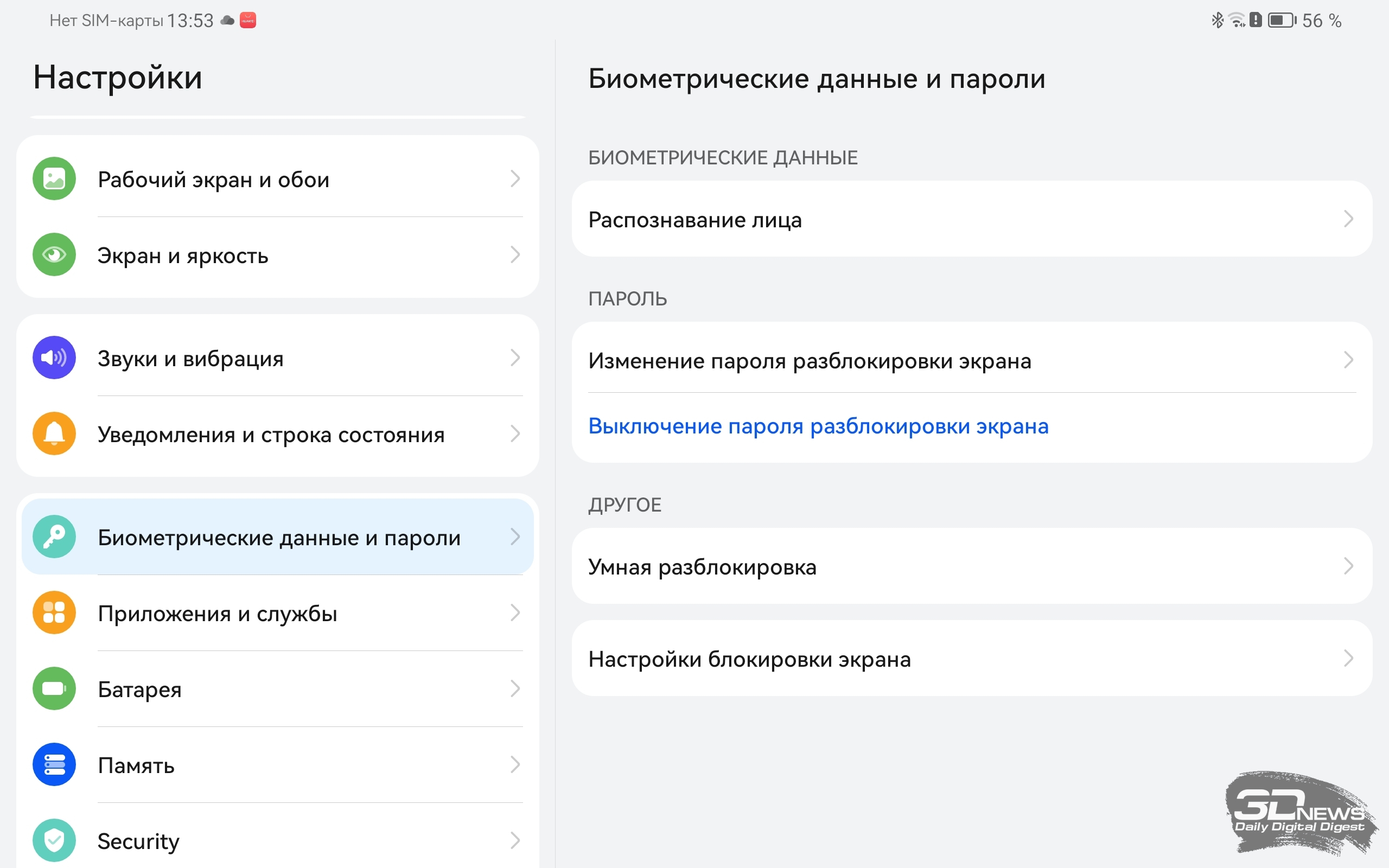Screen dimensions: 1389x868
Task: Tap the Wi-Fi status bar icon
Action: (x=1237, y=21)
